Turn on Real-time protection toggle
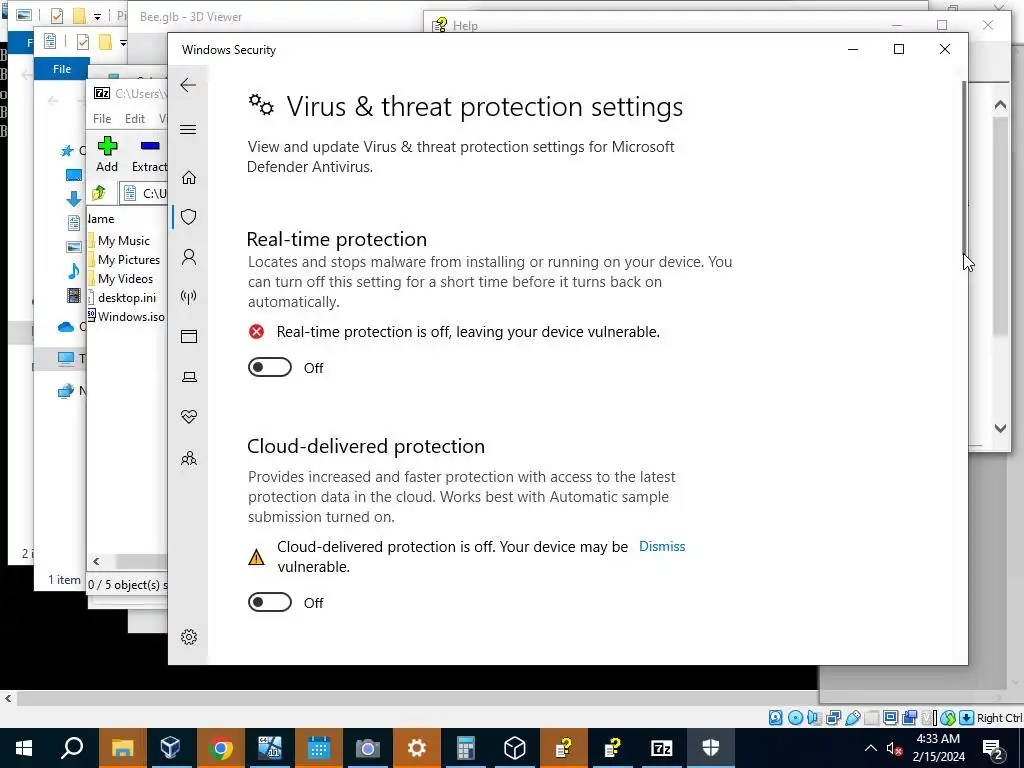 point(270,368)
